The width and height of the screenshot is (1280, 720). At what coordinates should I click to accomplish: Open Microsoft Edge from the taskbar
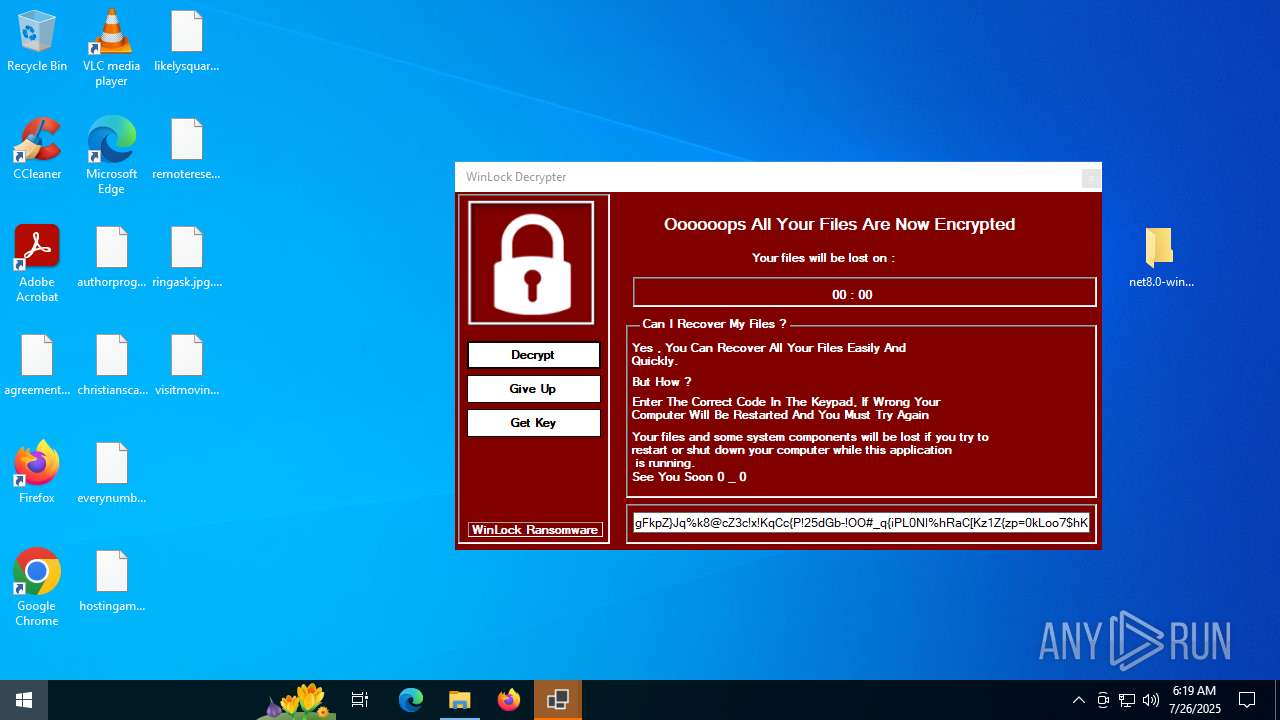point(411,700)
